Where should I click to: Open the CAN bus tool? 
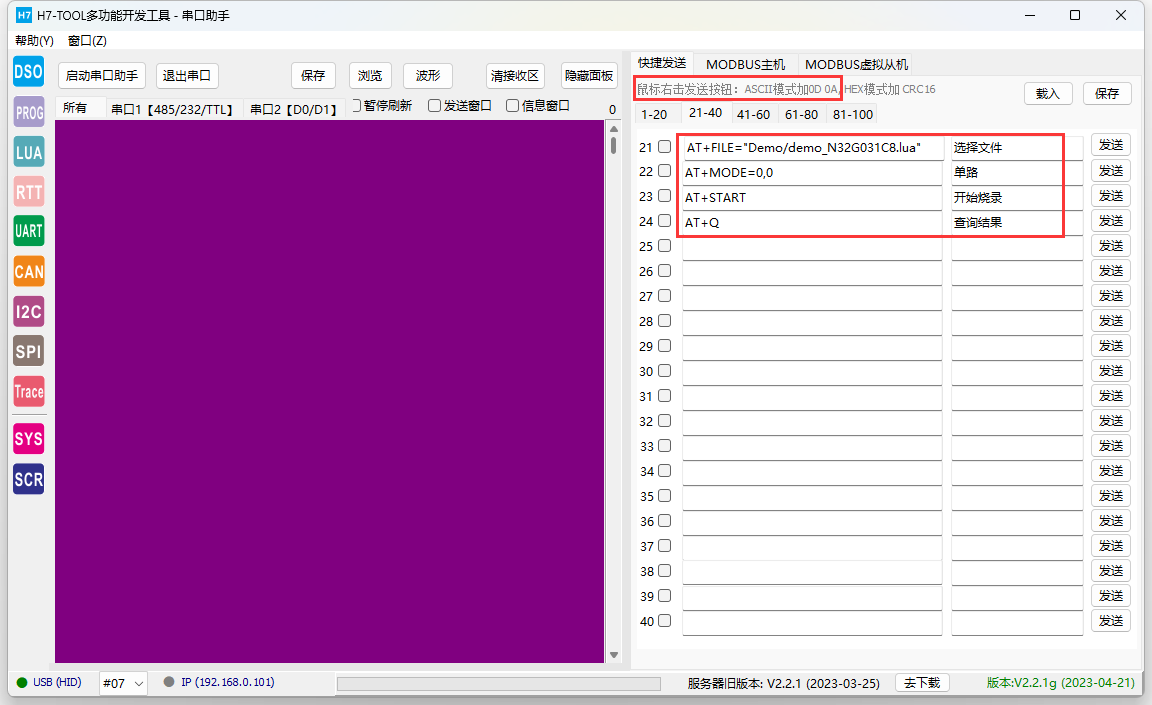point(29,272)
